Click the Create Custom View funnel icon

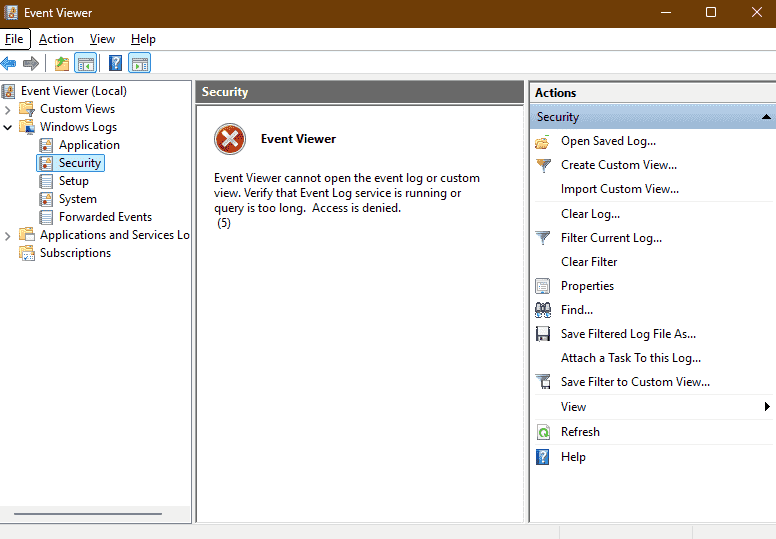[543, 165]
